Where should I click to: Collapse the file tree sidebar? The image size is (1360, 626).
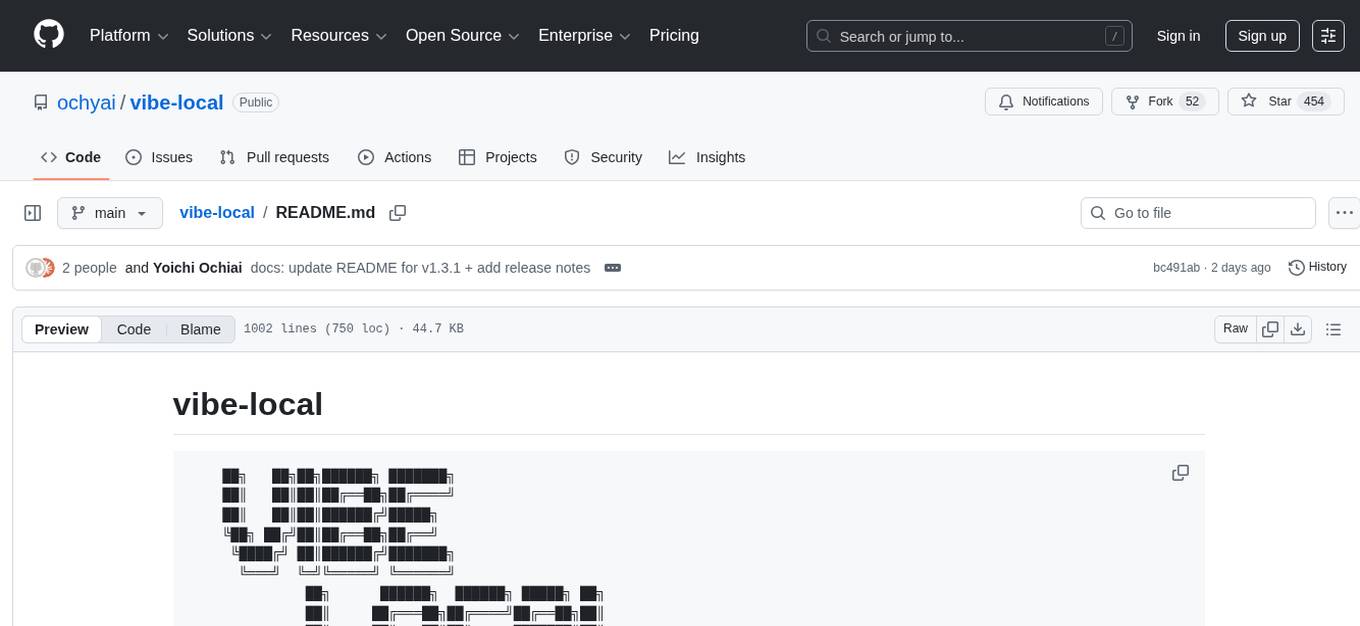coord(33,213)
